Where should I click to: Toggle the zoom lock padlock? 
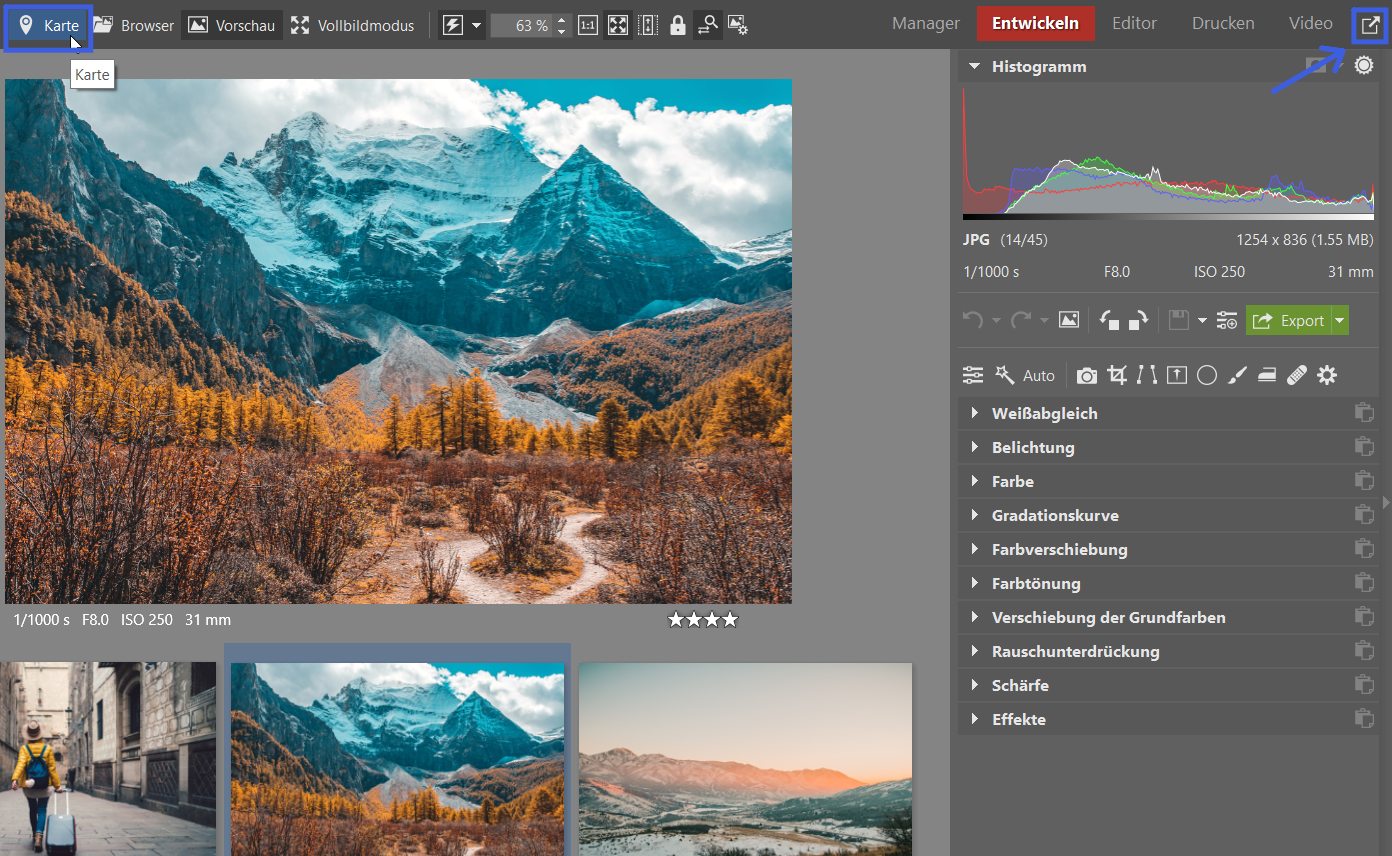click(x=678, y=25)
